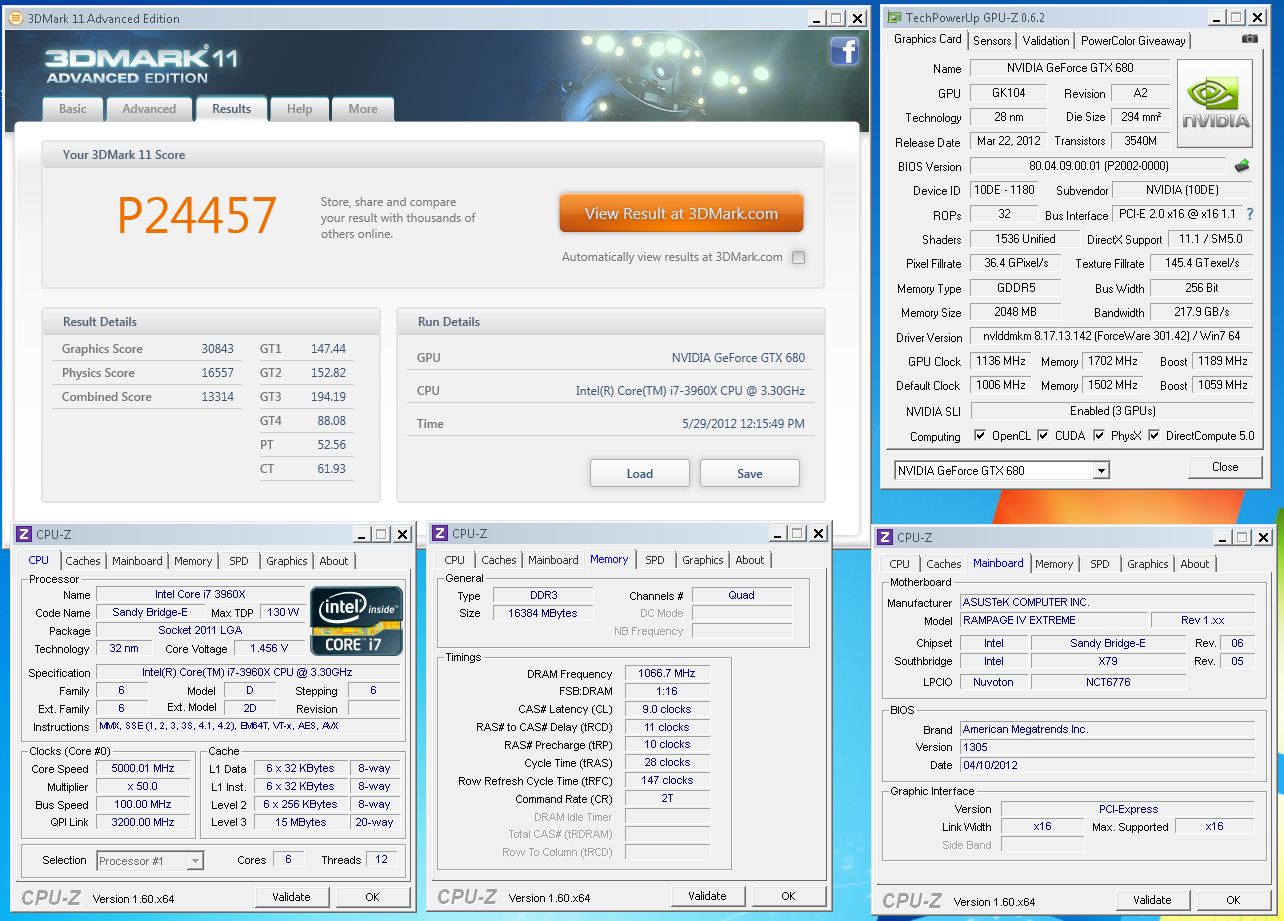Click the P24457 score text
Image resolution: width=1284 pixels, height=921 pixels.
(x=197, y=215)
